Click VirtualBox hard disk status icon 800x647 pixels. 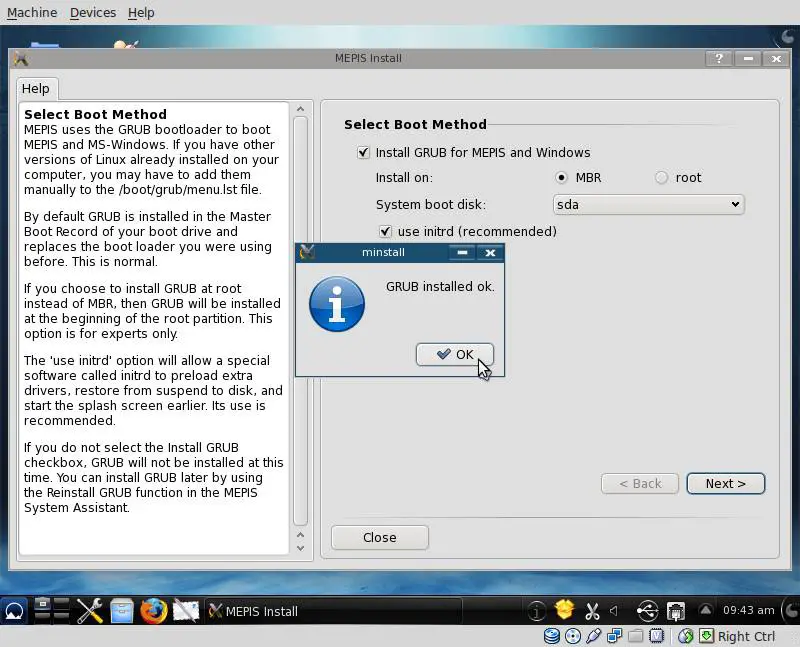coord(552,636)
